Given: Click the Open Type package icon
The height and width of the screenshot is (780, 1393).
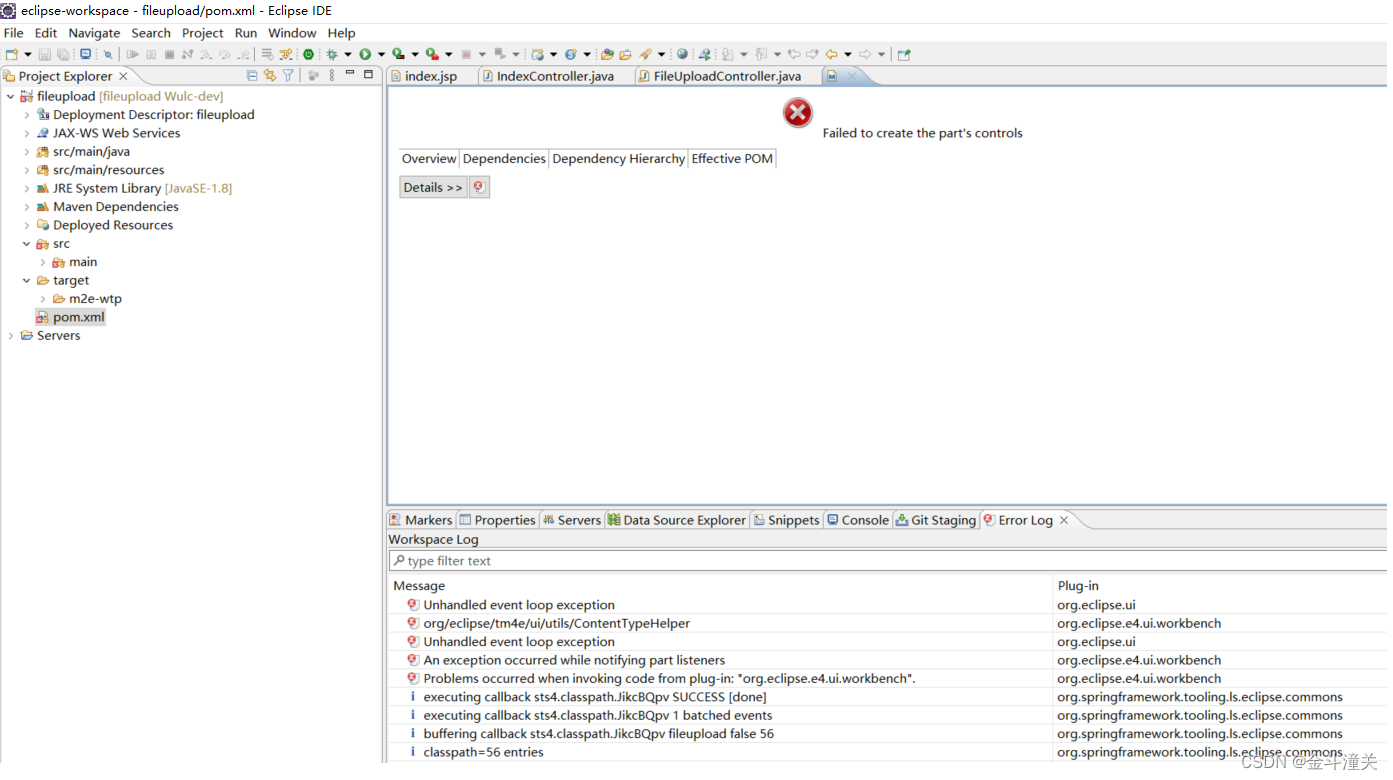Looking at the screenshot, I should [x=607, y=54].
